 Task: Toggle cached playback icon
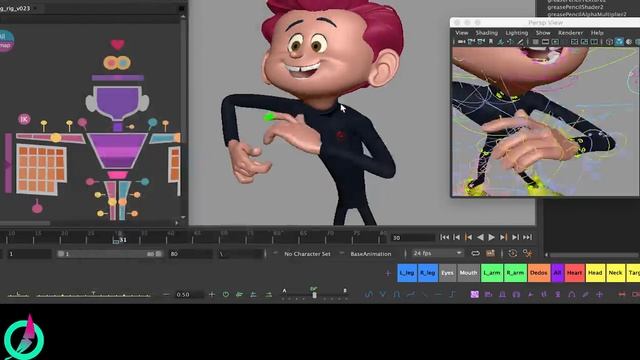coord(490,253)
